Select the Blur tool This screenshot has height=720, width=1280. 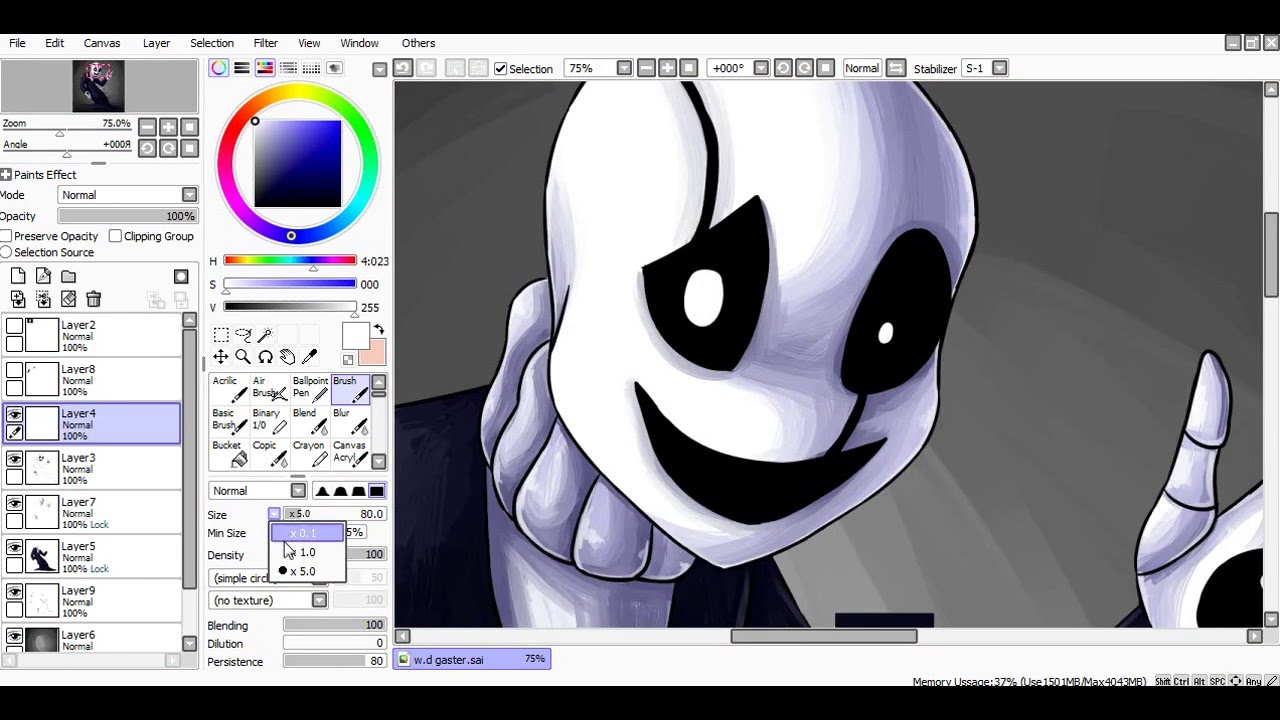(350, 421)
